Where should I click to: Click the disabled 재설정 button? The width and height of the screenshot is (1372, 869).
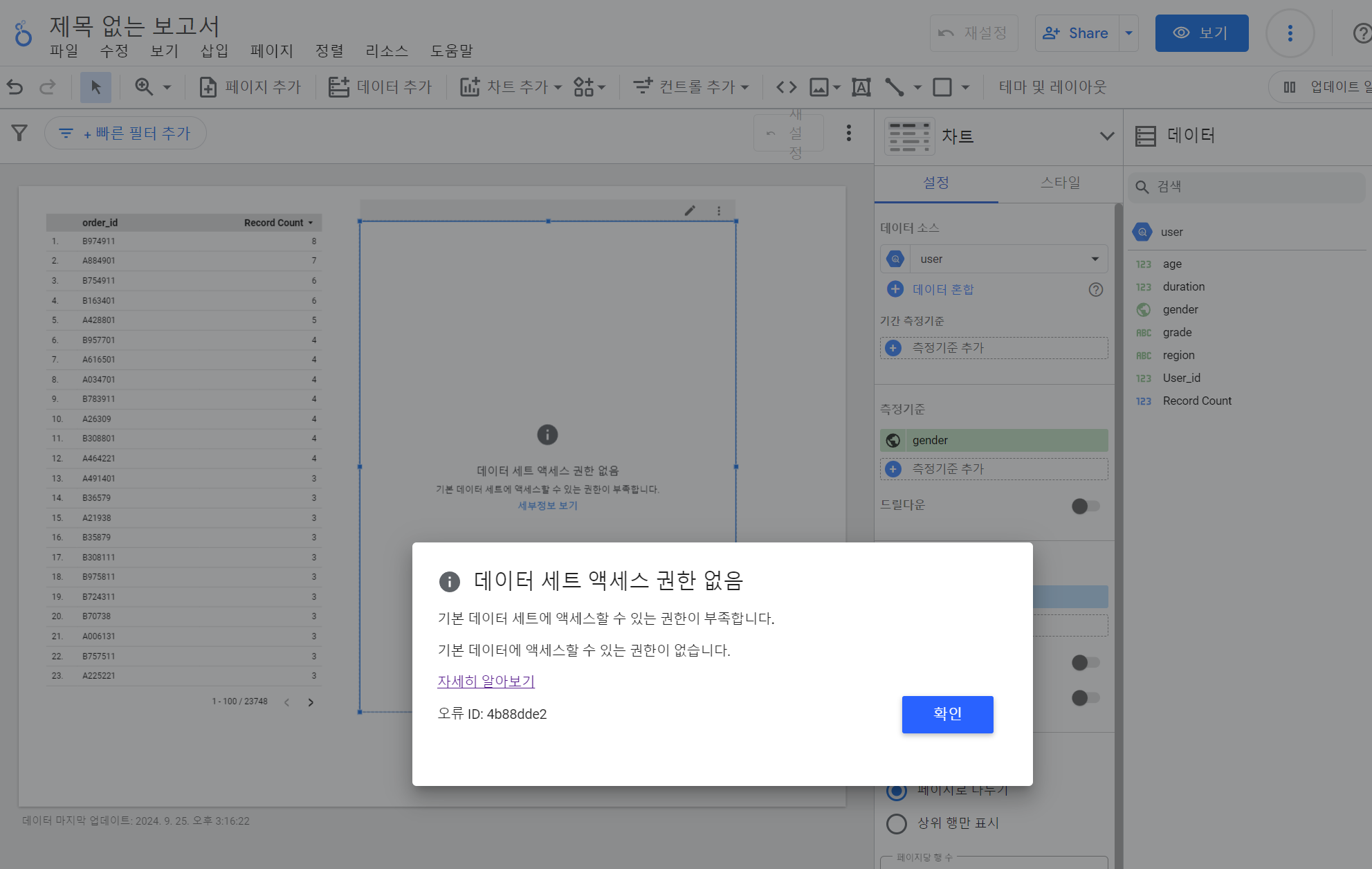click(x=974, y=33)
